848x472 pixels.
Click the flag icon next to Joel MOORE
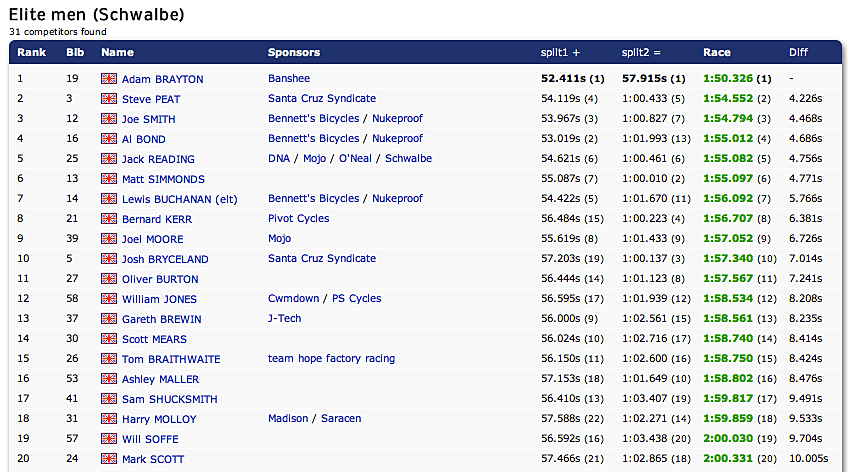pyautogui.click(x=109, y=239)
